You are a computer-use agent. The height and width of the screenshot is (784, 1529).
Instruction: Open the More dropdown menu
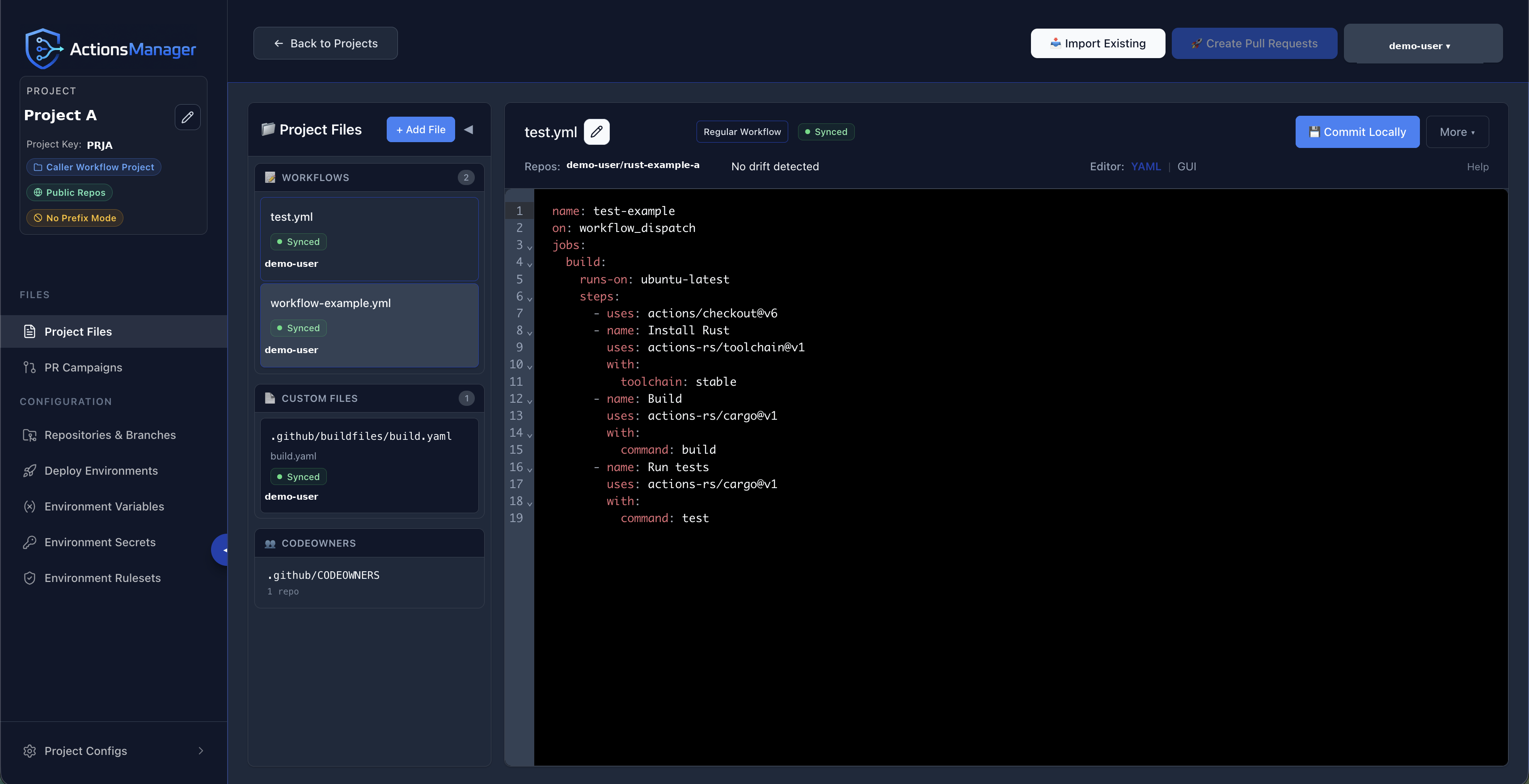1457,132
